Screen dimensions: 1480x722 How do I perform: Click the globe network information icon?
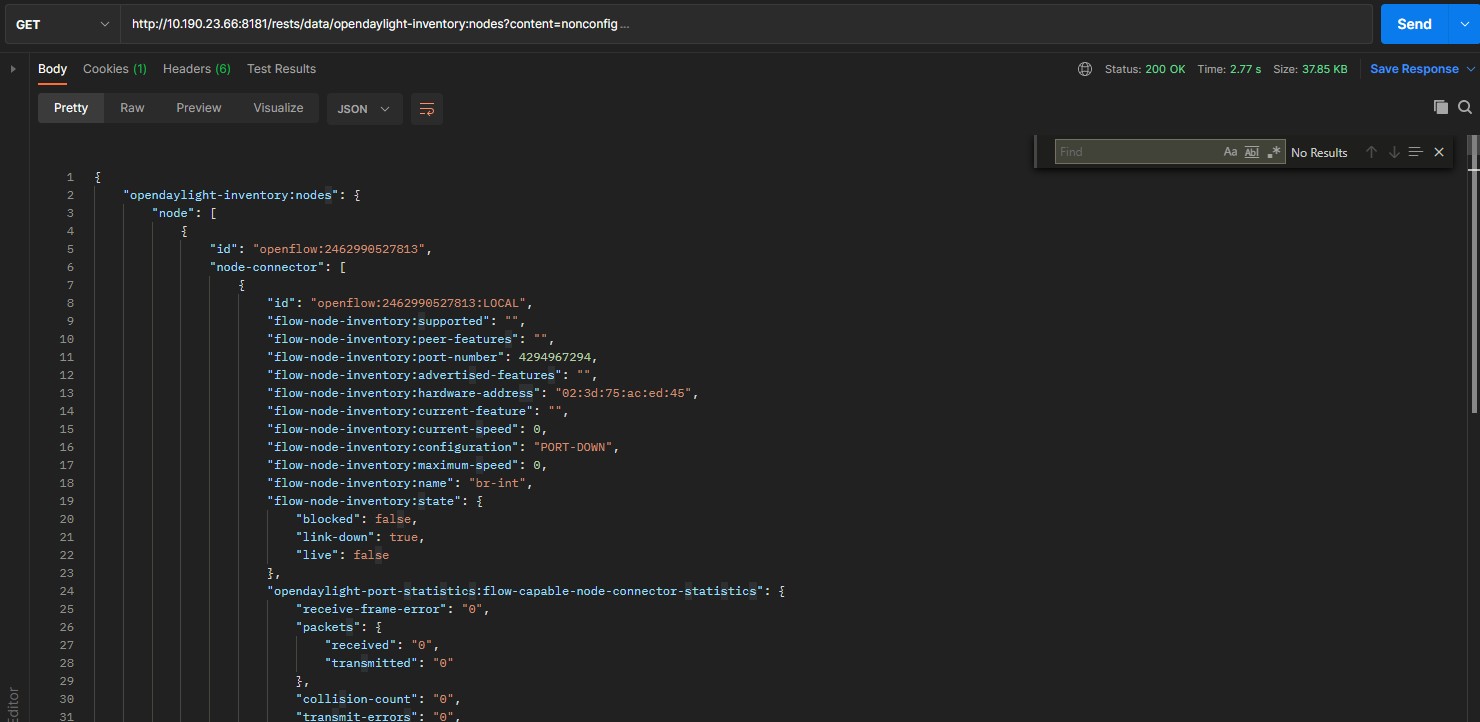click(1085, 69)
